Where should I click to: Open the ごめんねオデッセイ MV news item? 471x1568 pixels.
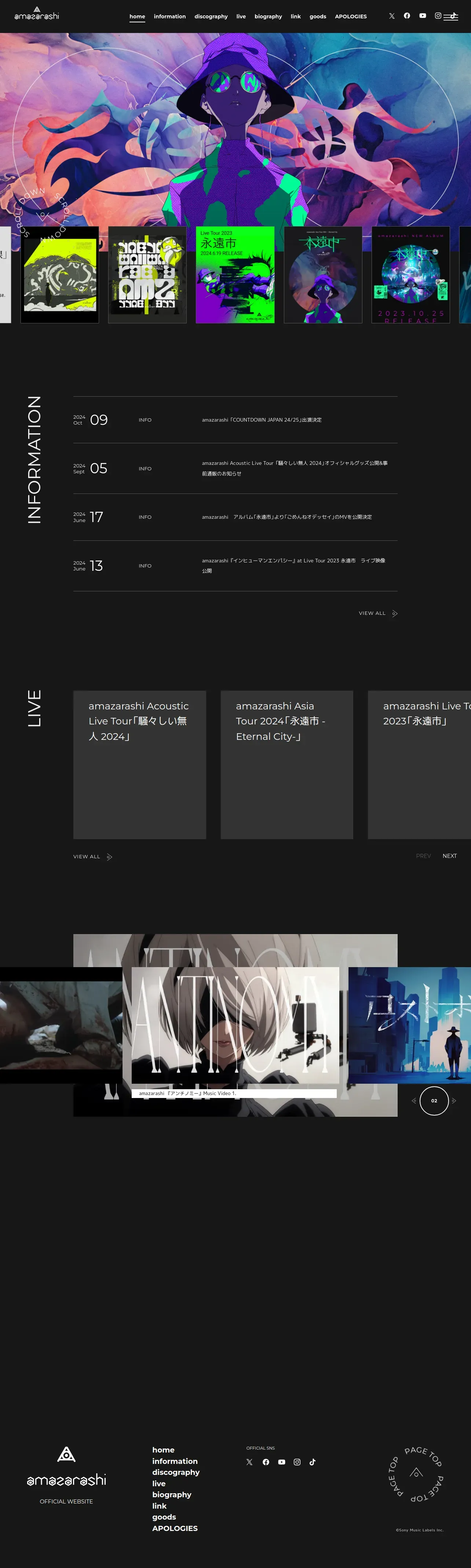(x=235, y=517)
